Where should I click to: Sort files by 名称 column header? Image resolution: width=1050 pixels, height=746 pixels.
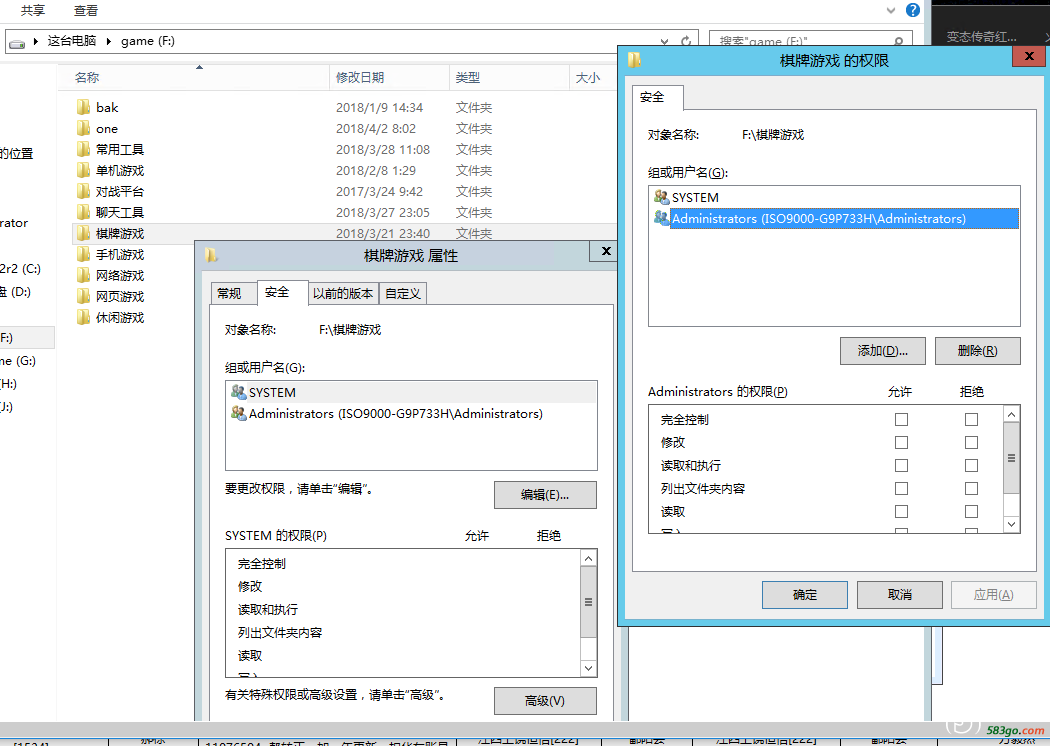(87, 78)
